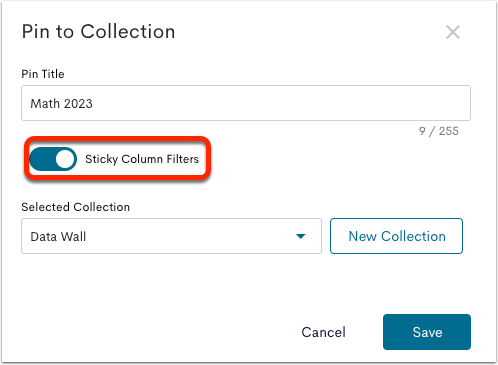This screenshot has height=365, width=498.
Task: Click the Pin to Collection heading
Action: point(98,32)
